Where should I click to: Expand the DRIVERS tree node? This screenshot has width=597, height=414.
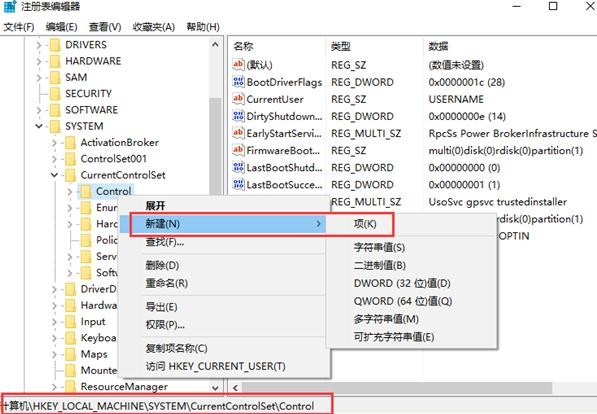pyautogui.click(x=39, y=45)
